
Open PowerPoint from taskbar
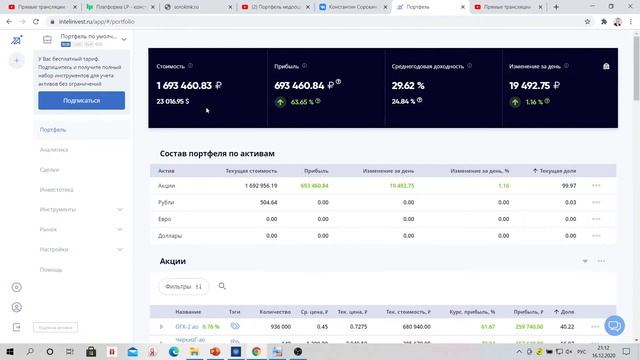pyautogui.click(x=215, y=351)
